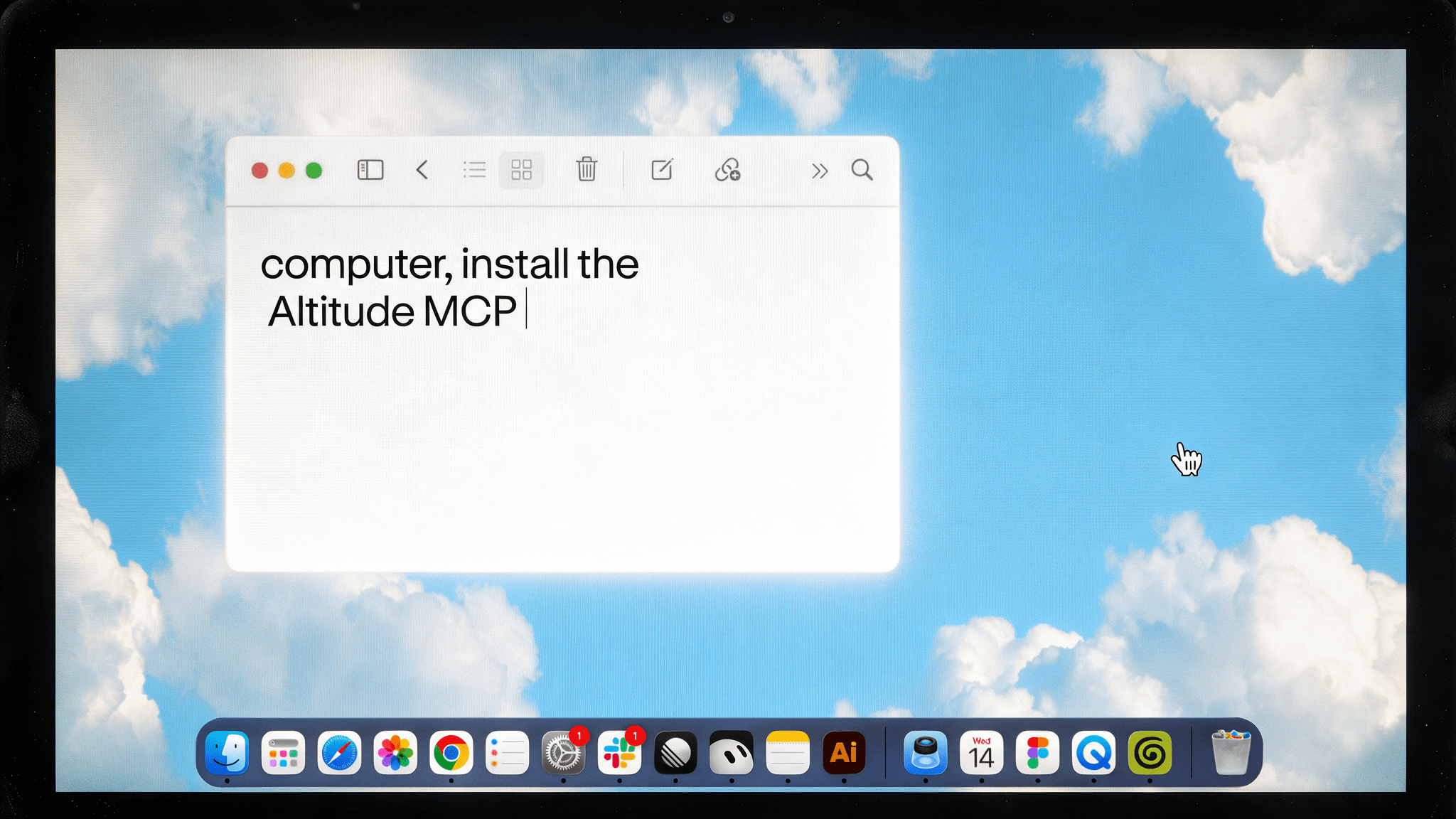Click in the note text area
Viewport: 1456px width, 819px height.
(x=562, y=388)
